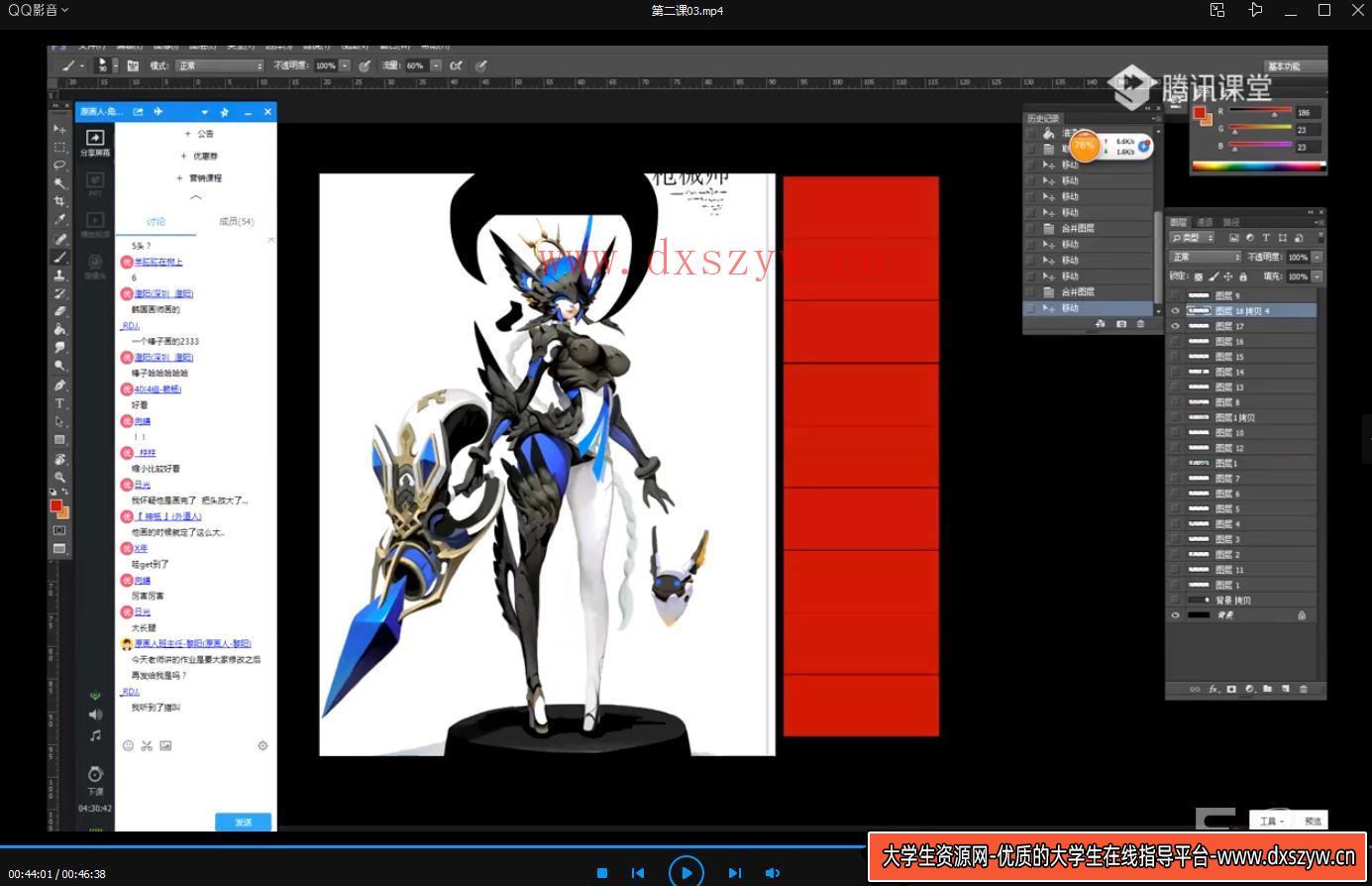Click the lock all icon in Layers panel
1372x886 pixels.
[x=1243, y=277]
